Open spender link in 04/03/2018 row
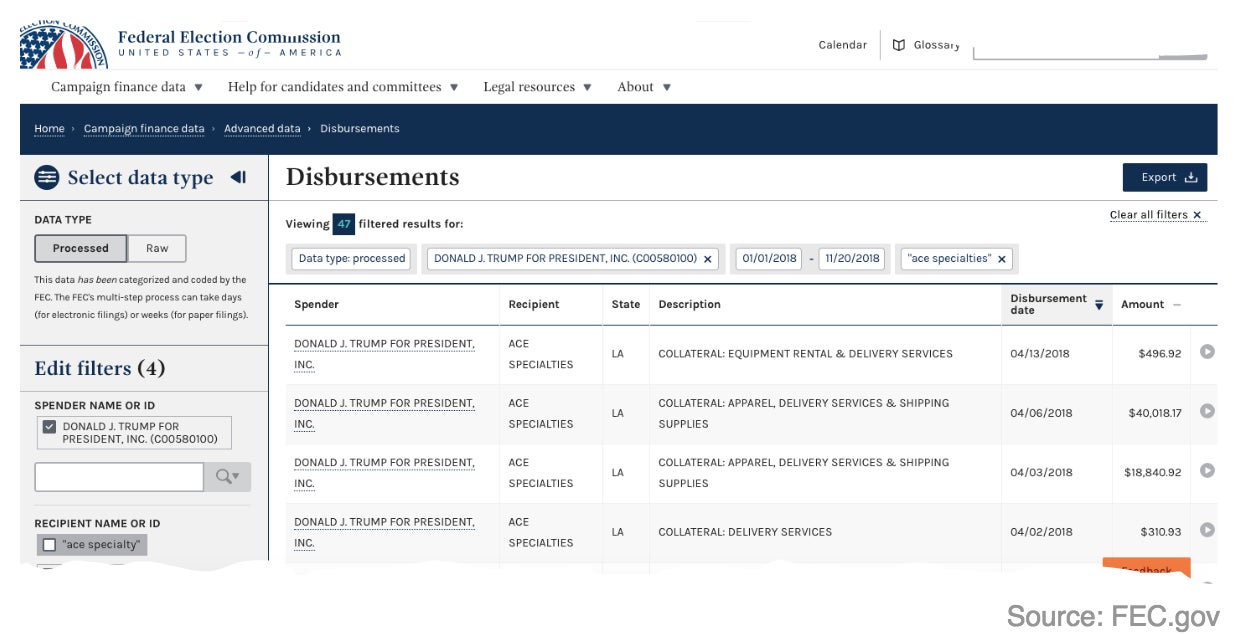Image resolution: width=1240 pixels, height=634 pixels. (384, 473)
